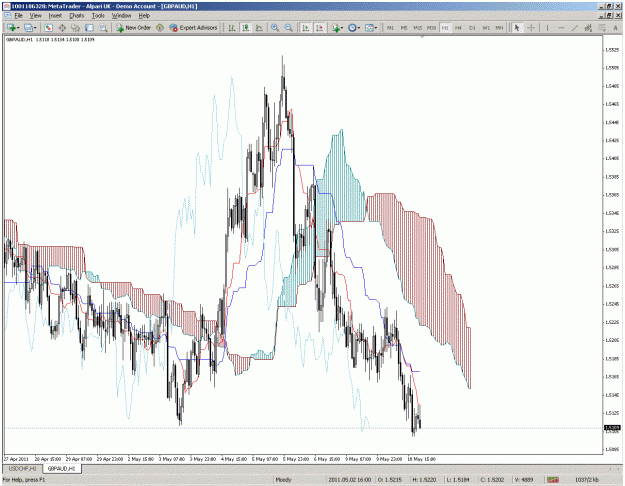The width and height of the screenshot is (625, 486).
Task: Open the View menu
Action: click(x=35, y=16)
